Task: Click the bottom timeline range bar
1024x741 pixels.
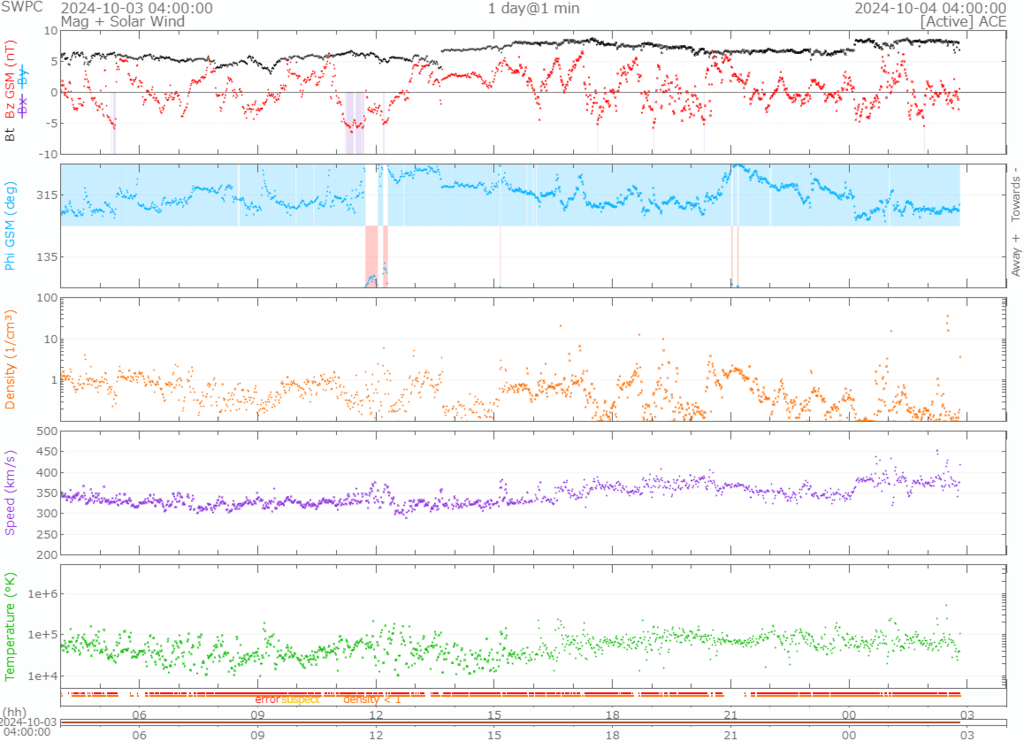Action: (510, 722)
